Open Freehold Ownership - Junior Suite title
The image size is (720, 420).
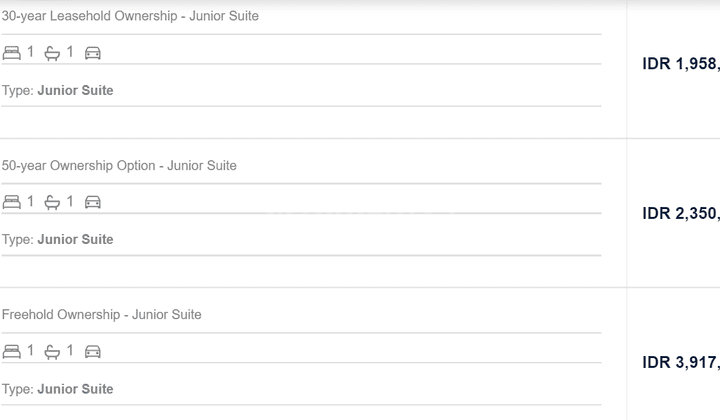pyautogui.click(x=101, y=315)
